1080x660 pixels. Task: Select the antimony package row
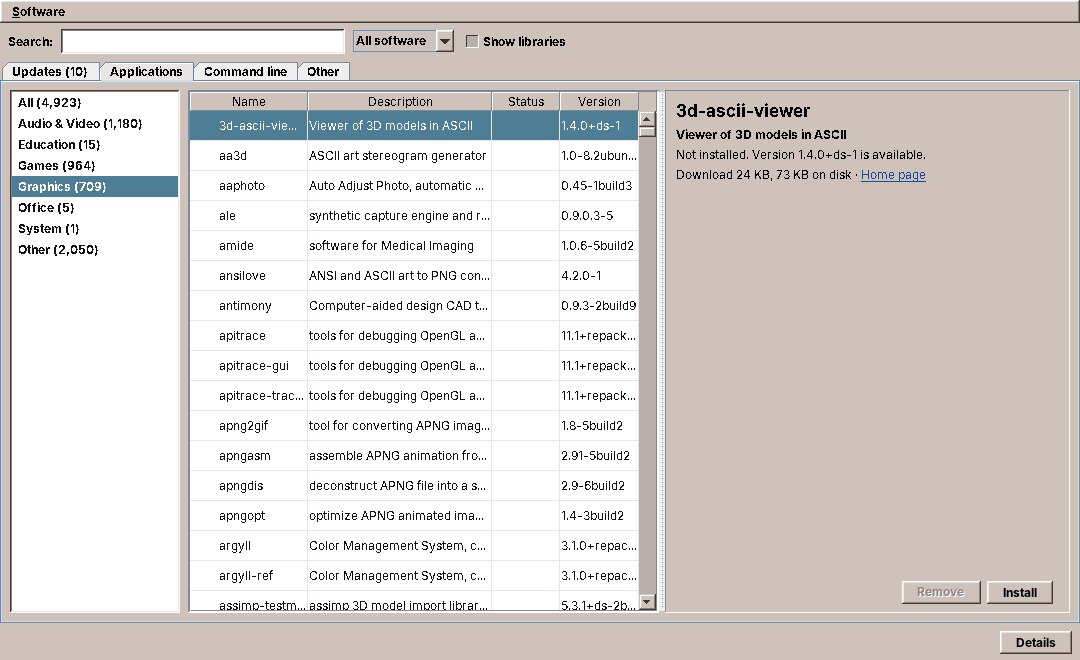click(x=414, y=306)
